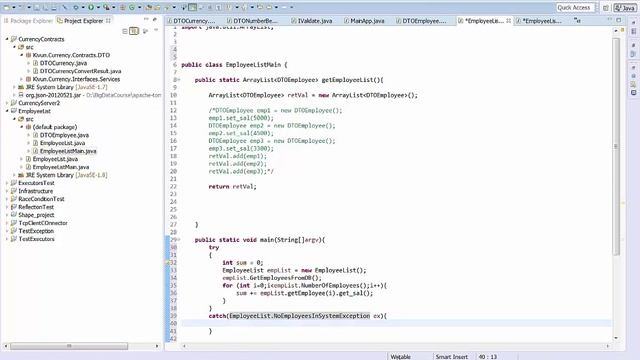Maximize the editor area
This screenshot has width=640, height=360.
619,20
